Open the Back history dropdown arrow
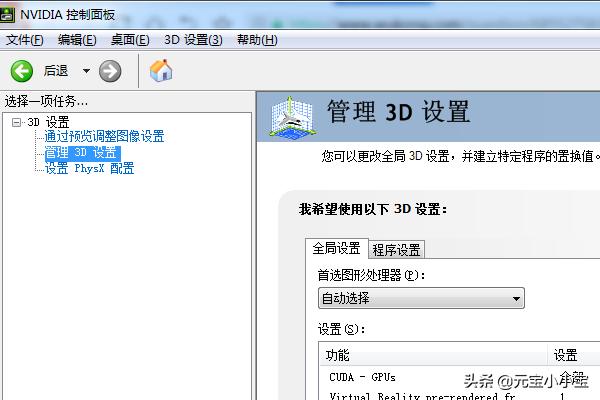Viewport: 600px width, 400px height. (x=86, y=71)
